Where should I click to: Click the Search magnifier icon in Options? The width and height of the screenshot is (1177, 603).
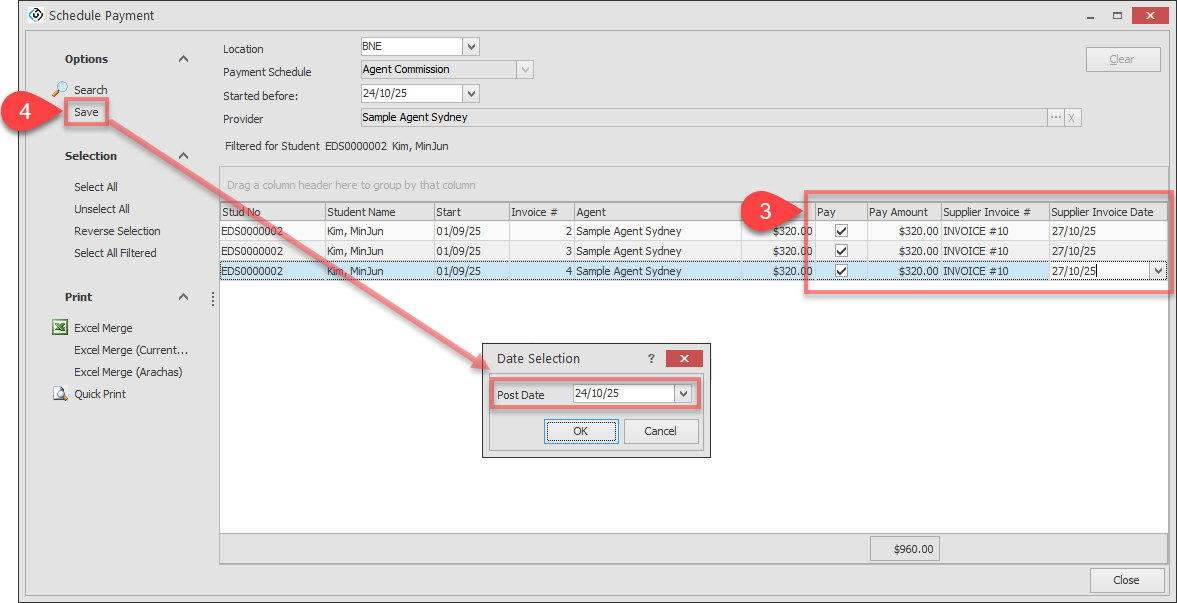coord(60,89)
